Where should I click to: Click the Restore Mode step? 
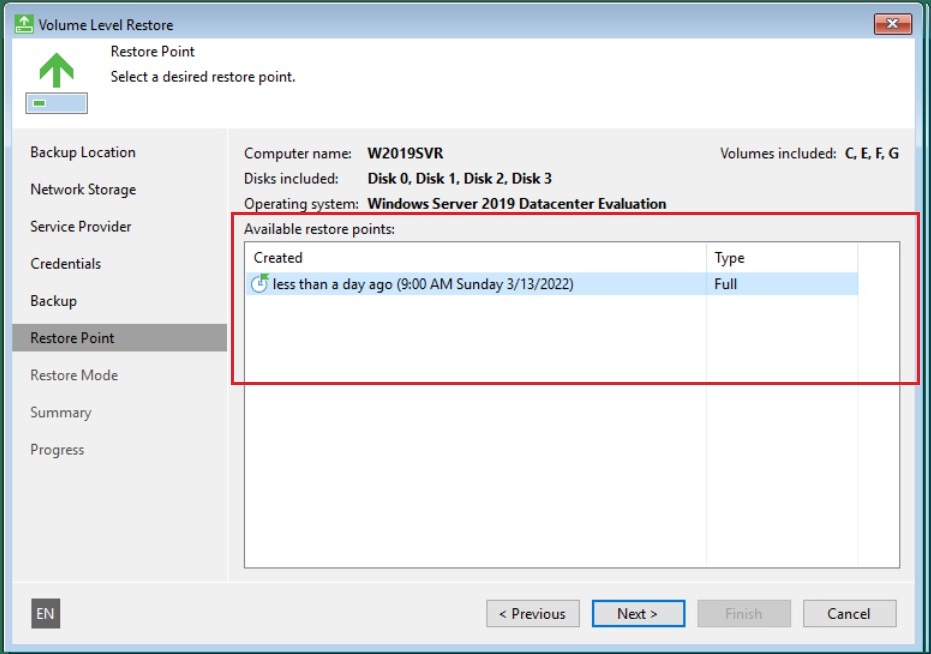click(x=74, y=375)
